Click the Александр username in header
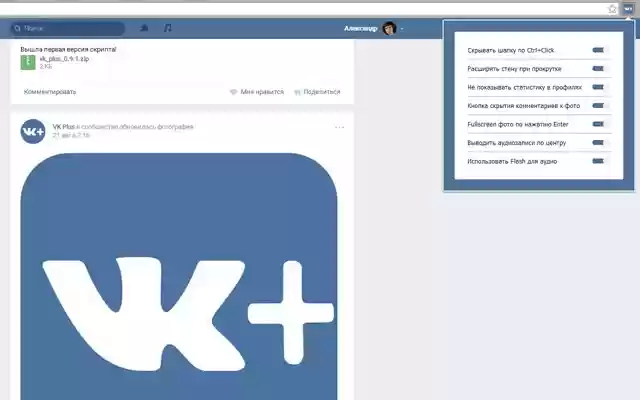The width and height of the screenshot is (640, 400). click(360, 28)
